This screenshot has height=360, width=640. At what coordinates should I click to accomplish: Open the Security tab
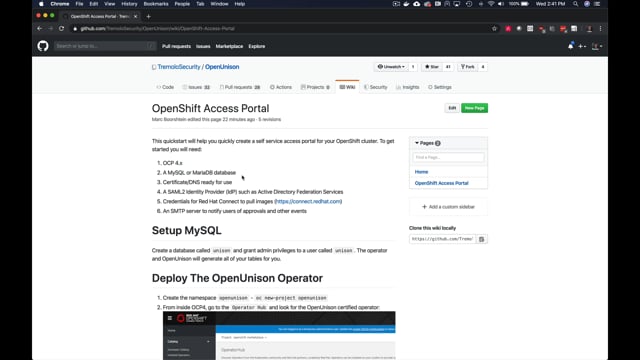[x=376, y=87]
